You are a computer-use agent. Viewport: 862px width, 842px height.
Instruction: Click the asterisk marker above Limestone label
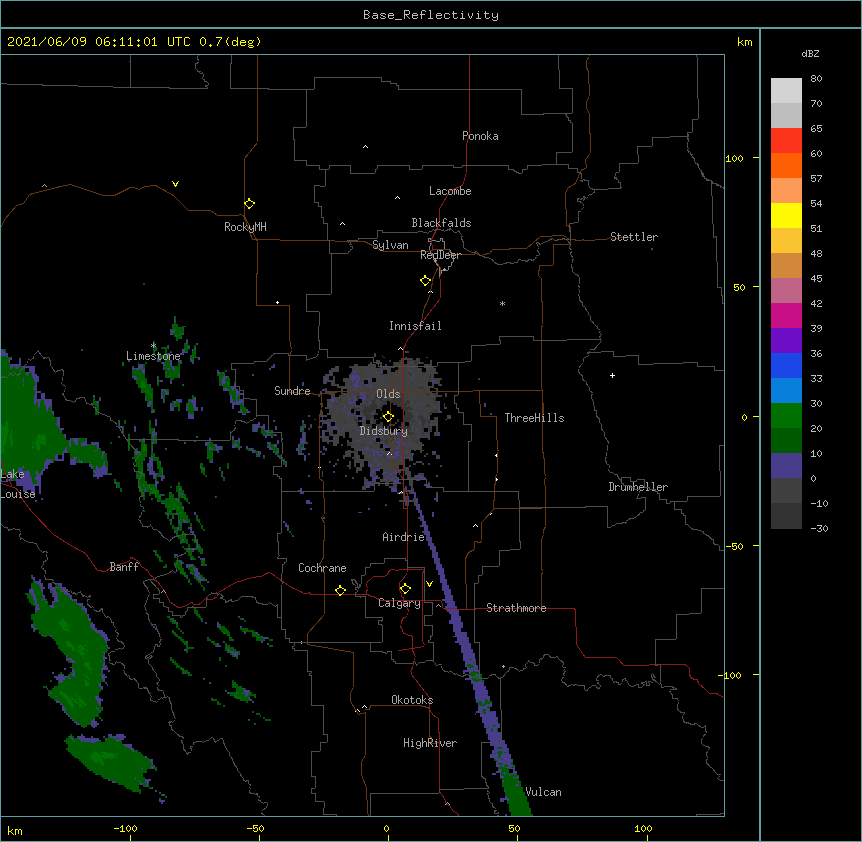153,346
